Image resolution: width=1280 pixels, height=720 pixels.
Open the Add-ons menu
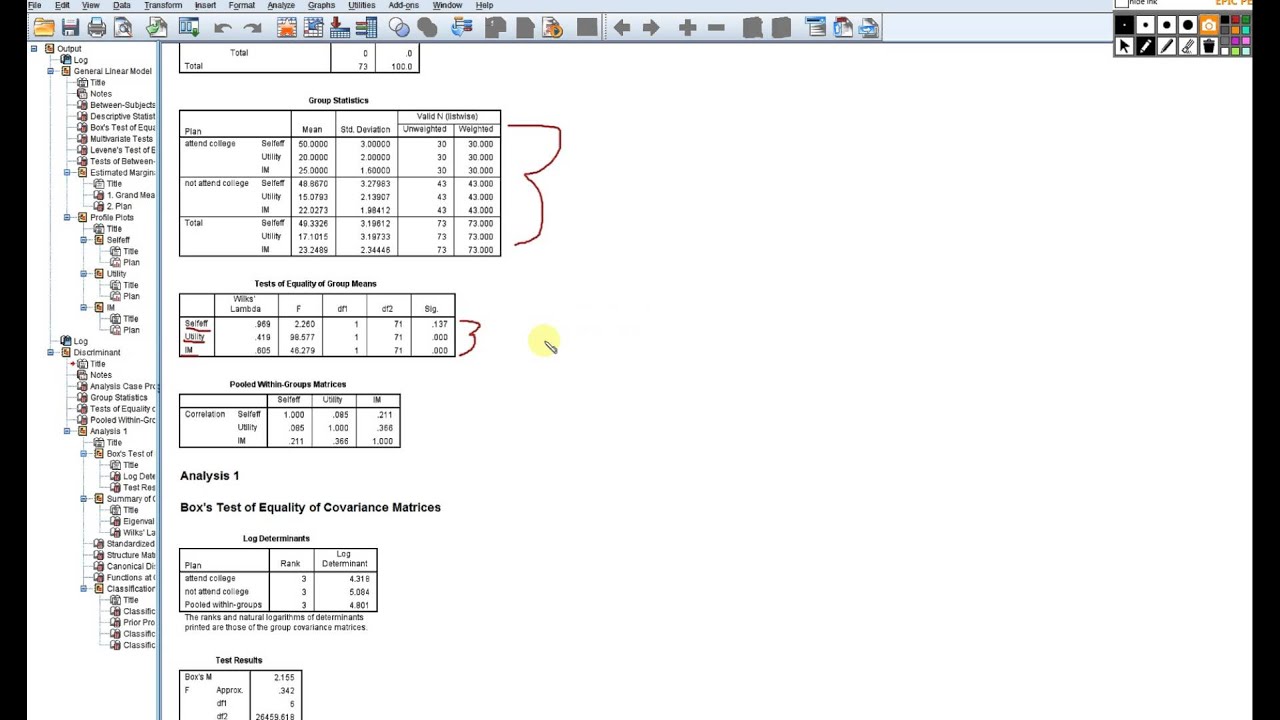(403, 5)
